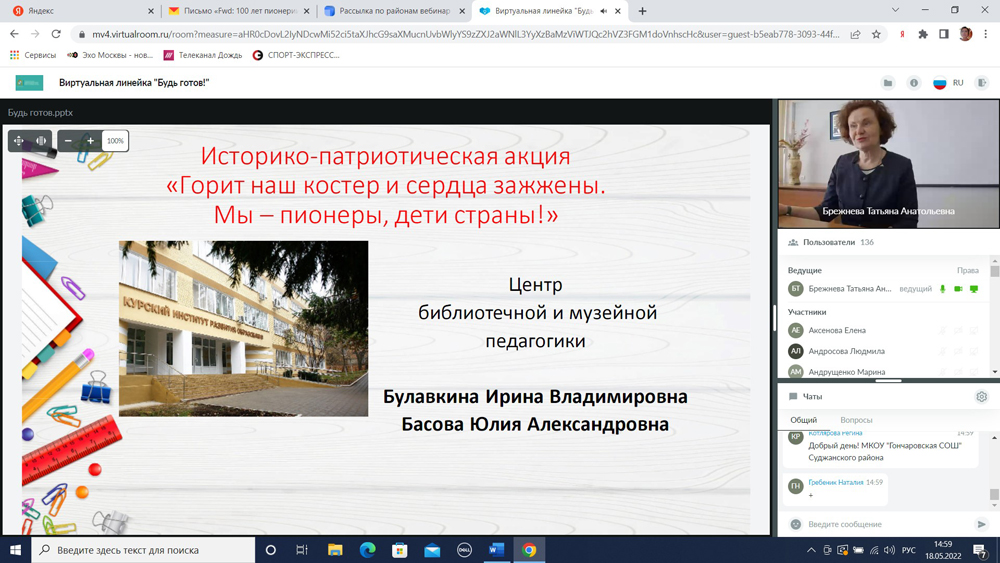The width and height of the screenshot is (1000, 563).
Task: Click the users list scrollbar down arrow
Action: point(995,372)
